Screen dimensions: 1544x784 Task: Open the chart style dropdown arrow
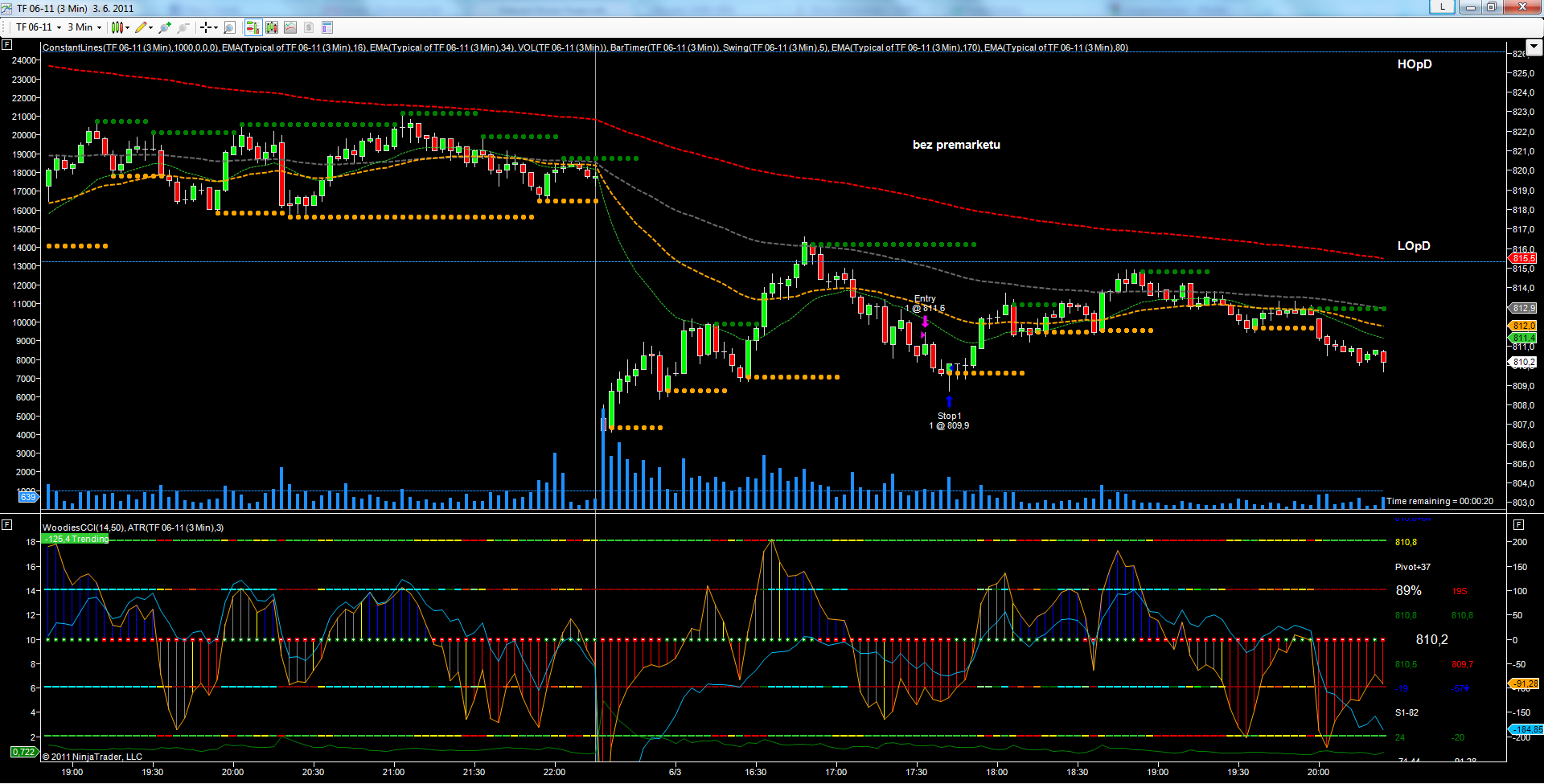point(127,27)
